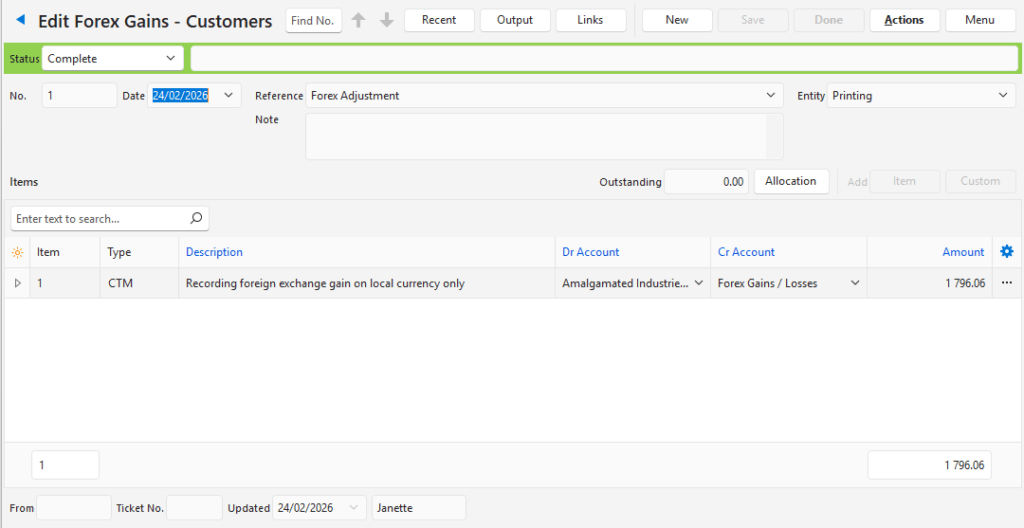
Task: Click the blue back arrow icon
Action: (x=21, y=20)
